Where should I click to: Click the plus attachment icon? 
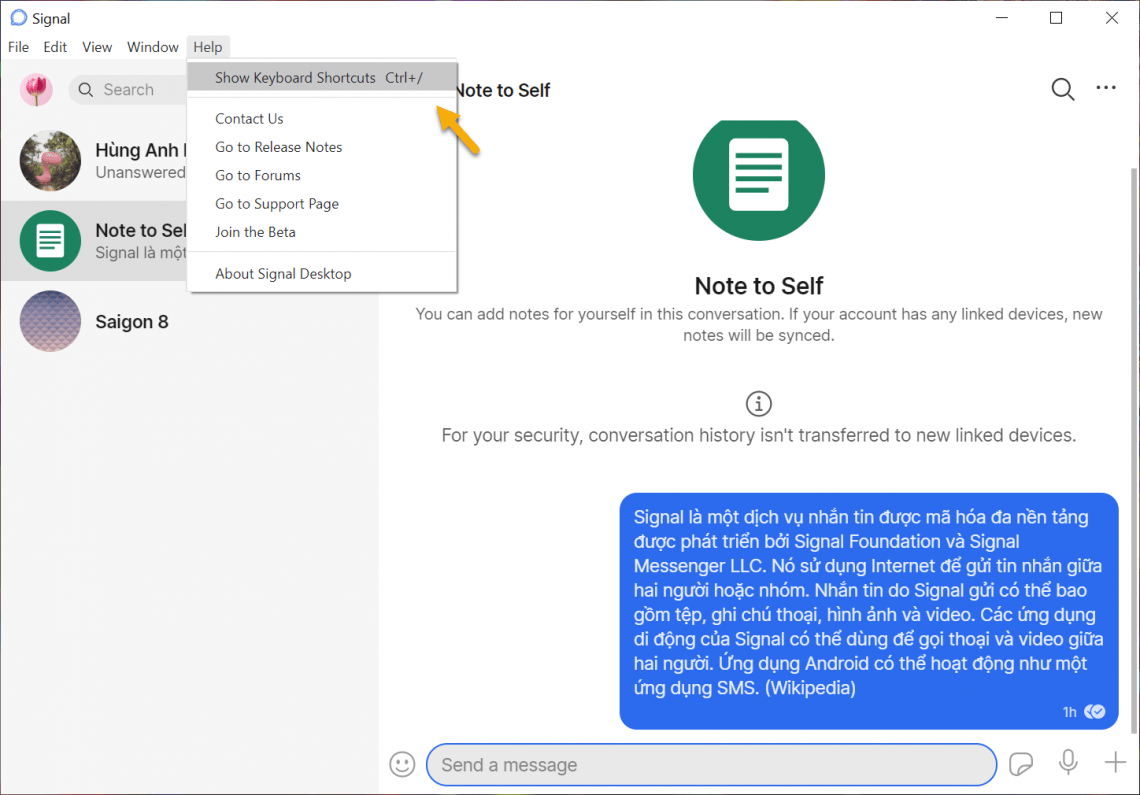pyautogui.click(x=1115, y=763)
